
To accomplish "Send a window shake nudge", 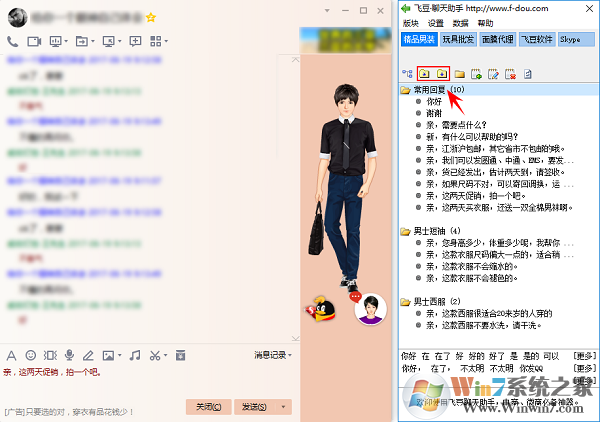I will [50, 355].
